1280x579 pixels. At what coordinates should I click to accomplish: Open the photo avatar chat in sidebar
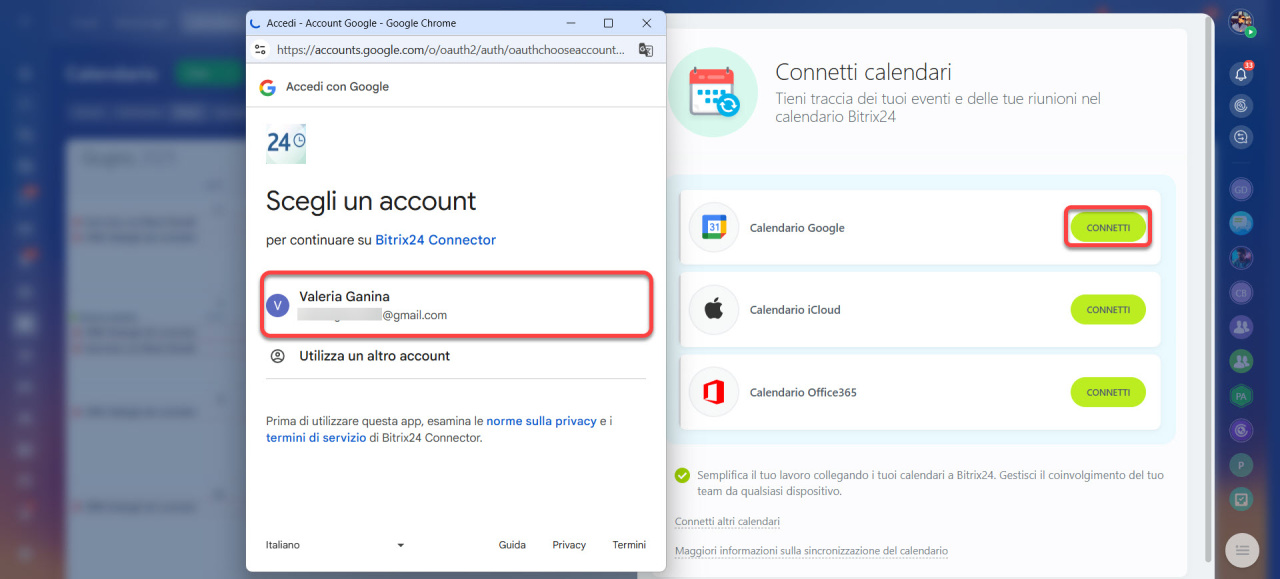[1241, 257]
